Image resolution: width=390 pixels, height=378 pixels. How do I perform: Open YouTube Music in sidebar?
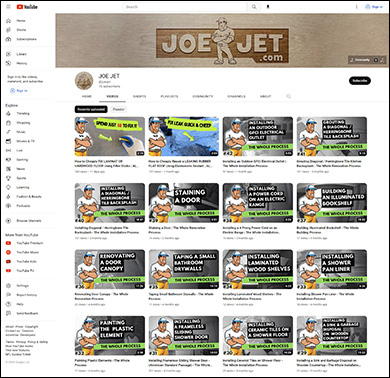[x=28, y=252]
